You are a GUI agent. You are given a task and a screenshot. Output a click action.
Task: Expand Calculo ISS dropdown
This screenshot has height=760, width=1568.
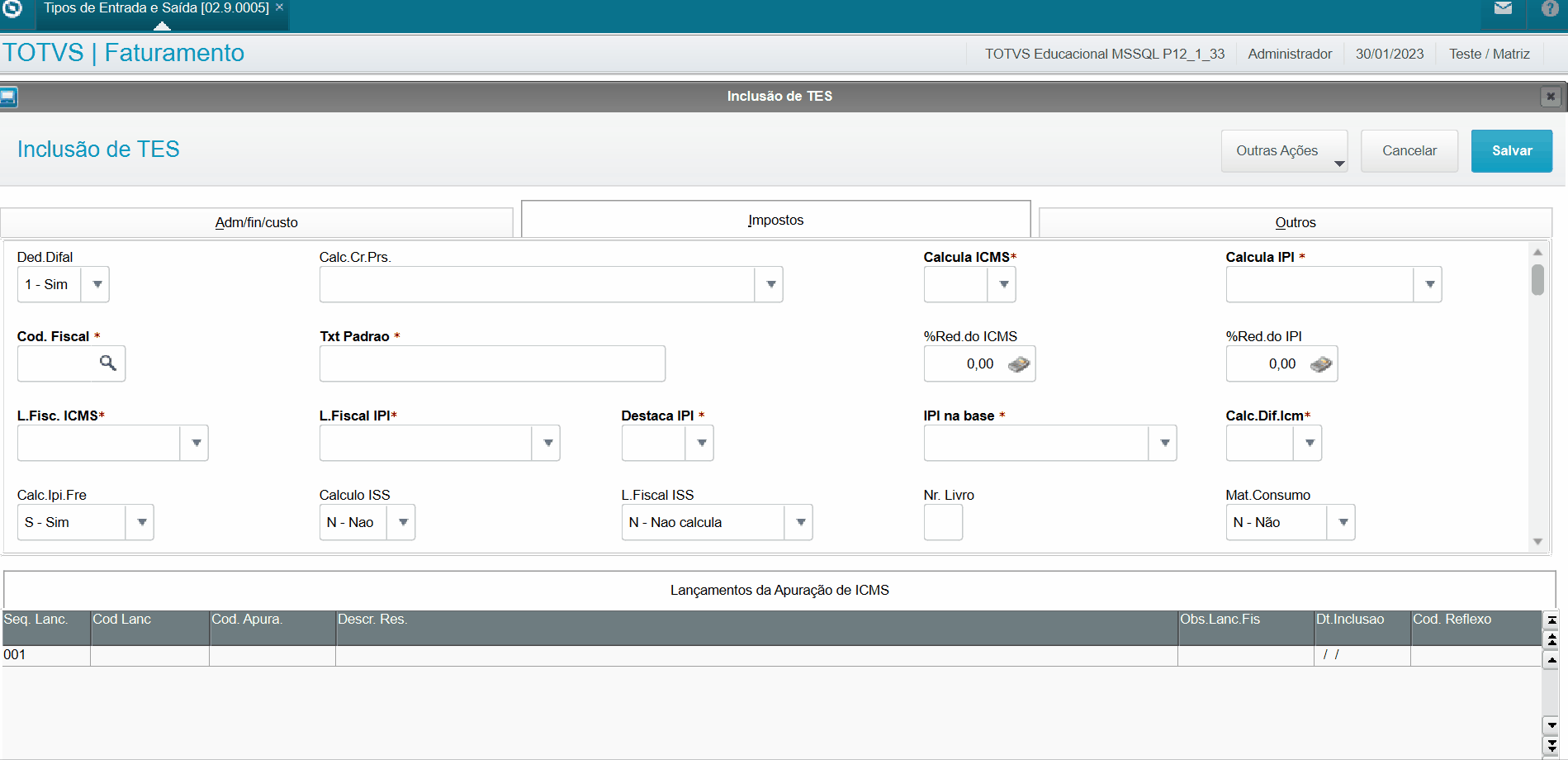click(403, 522)
